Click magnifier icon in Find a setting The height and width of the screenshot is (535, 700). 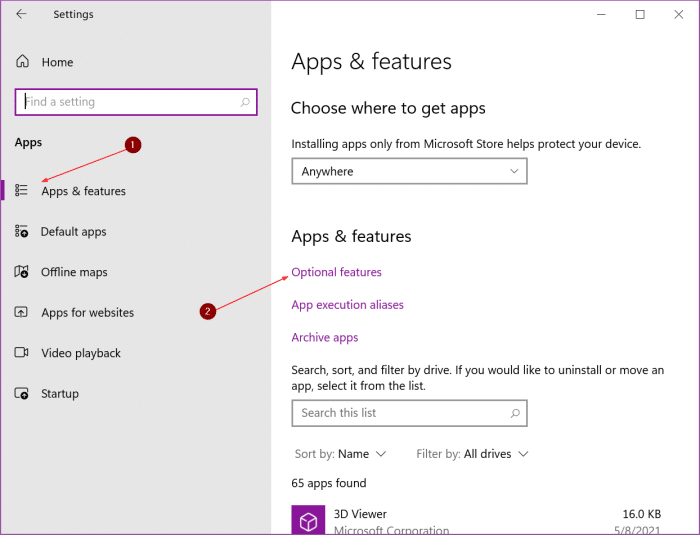(x=245, y=102)
